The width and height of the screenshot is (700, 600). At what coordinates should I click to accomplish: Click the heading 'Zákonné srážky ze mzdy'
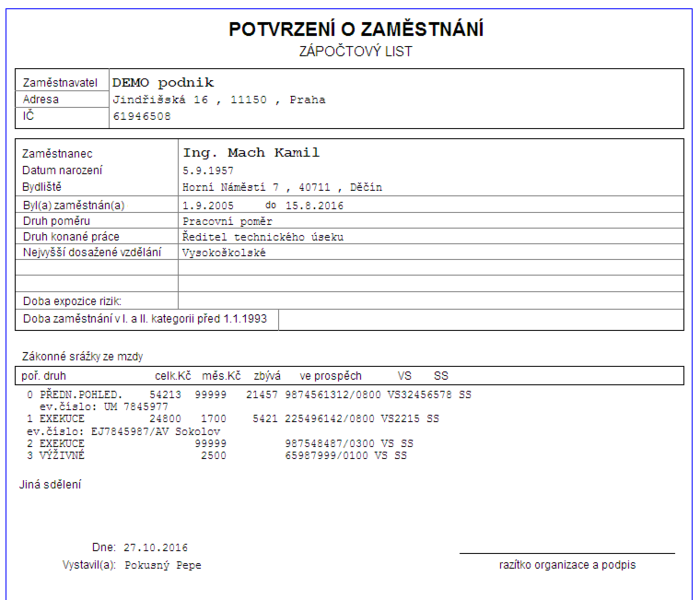[83, 356]
